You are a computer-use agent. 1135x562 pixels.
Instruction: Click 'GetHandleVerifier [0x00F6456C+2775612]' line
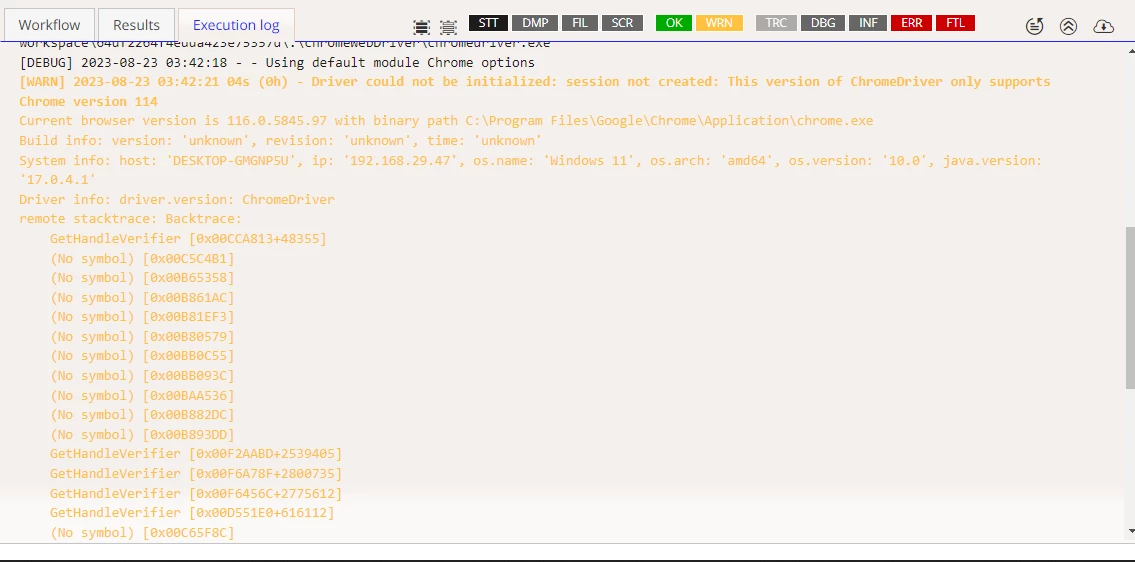(x=196, y=493)
